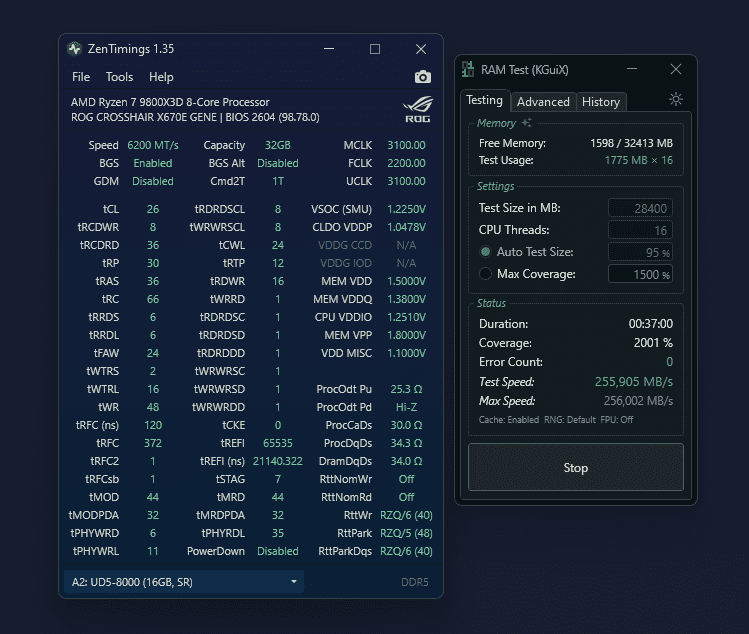Viewport: 749px width, 634px height.
Task: Select the Max Coverage radio button
Action: point(485,274)
